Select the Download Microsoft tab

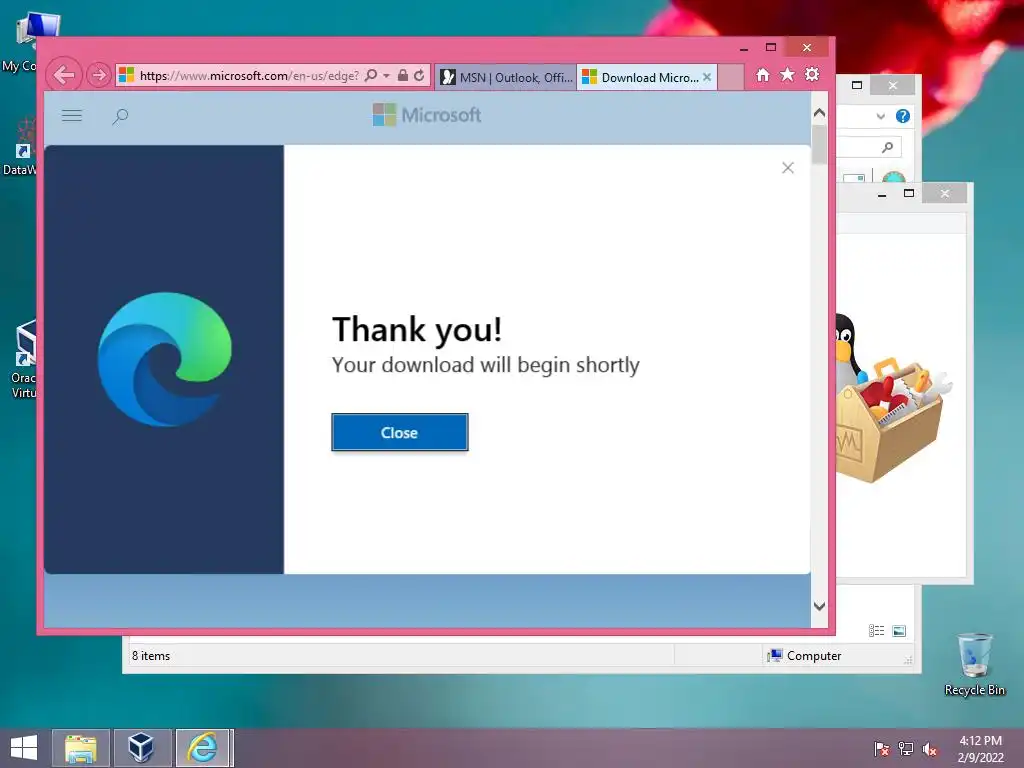[642, 77]
